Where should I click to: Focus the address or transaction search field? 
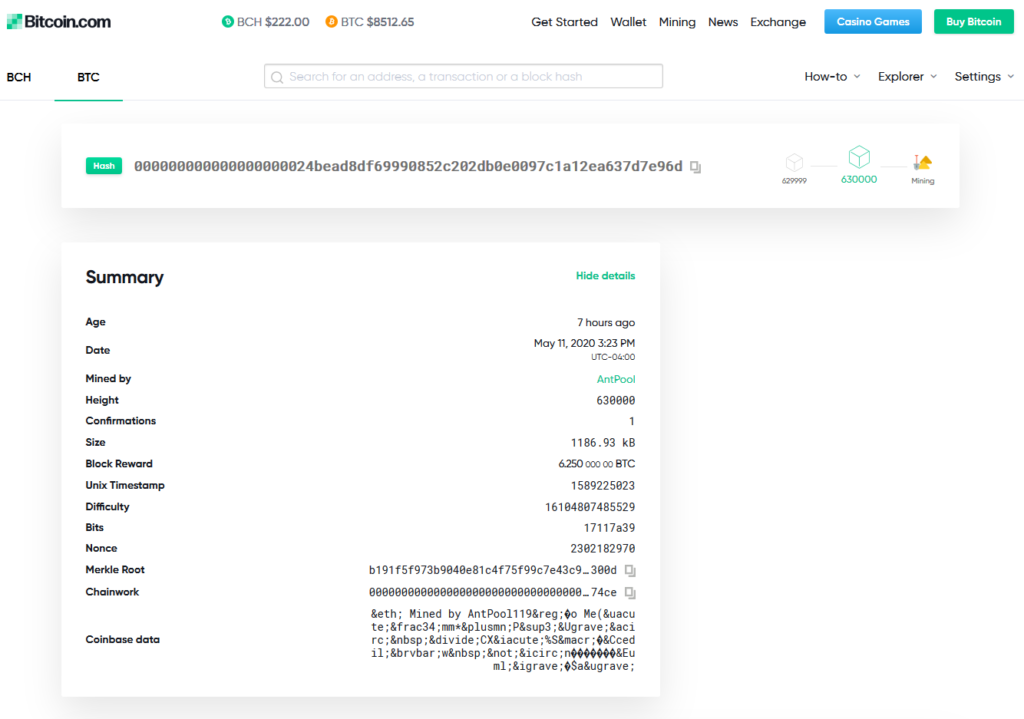click(x=463, y=77)
